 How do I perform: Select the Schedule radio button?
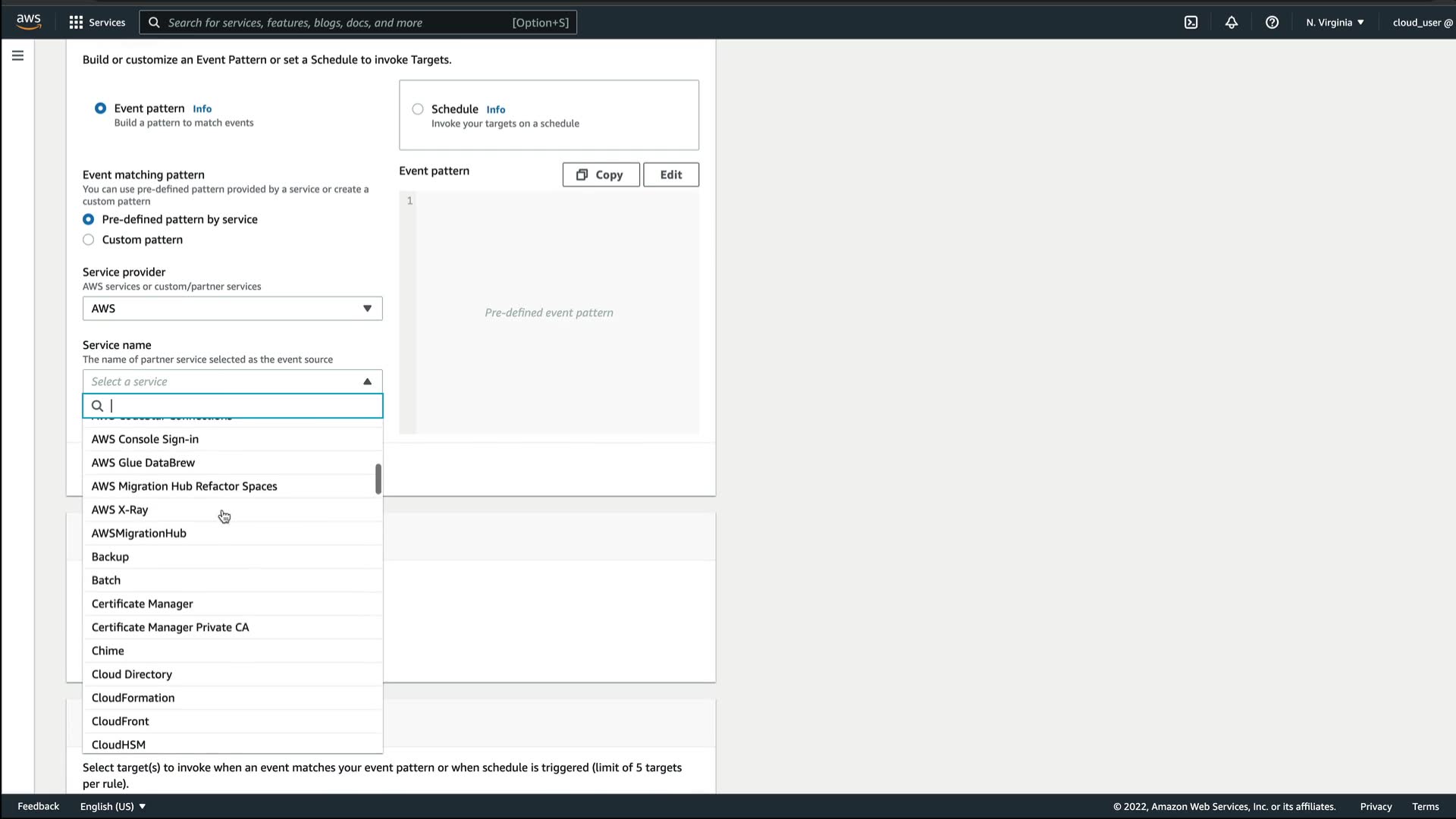[x=418, y=109]
